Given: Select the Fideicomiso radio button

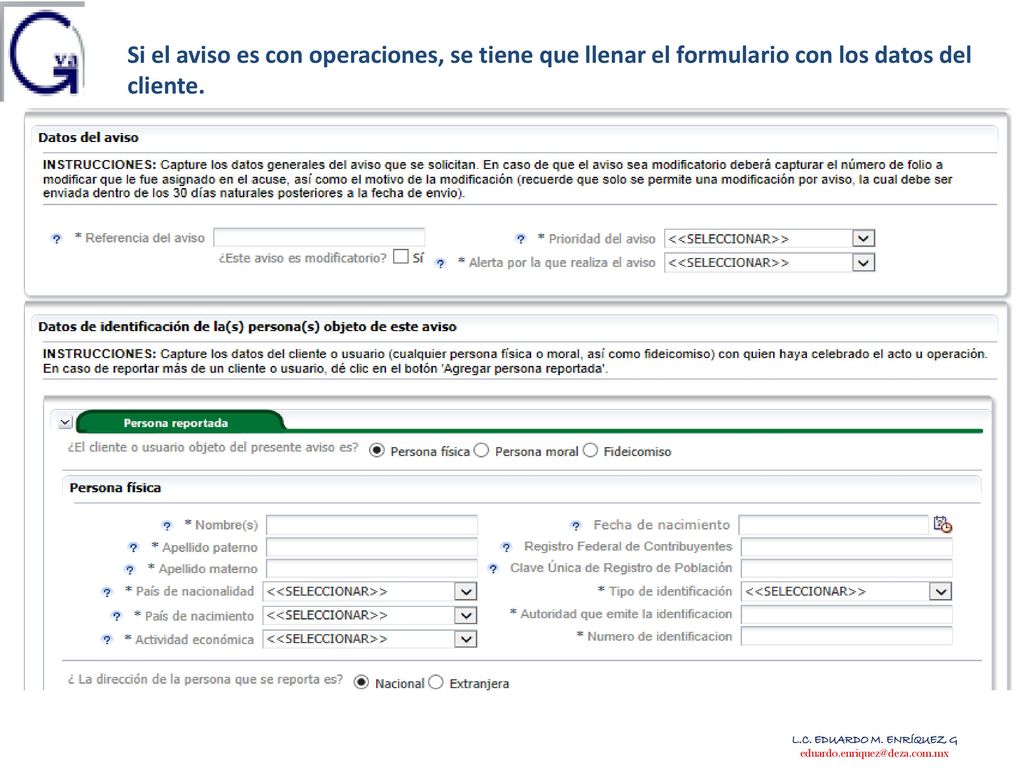Looking at the screenshot, I should (x=590, y=451).
